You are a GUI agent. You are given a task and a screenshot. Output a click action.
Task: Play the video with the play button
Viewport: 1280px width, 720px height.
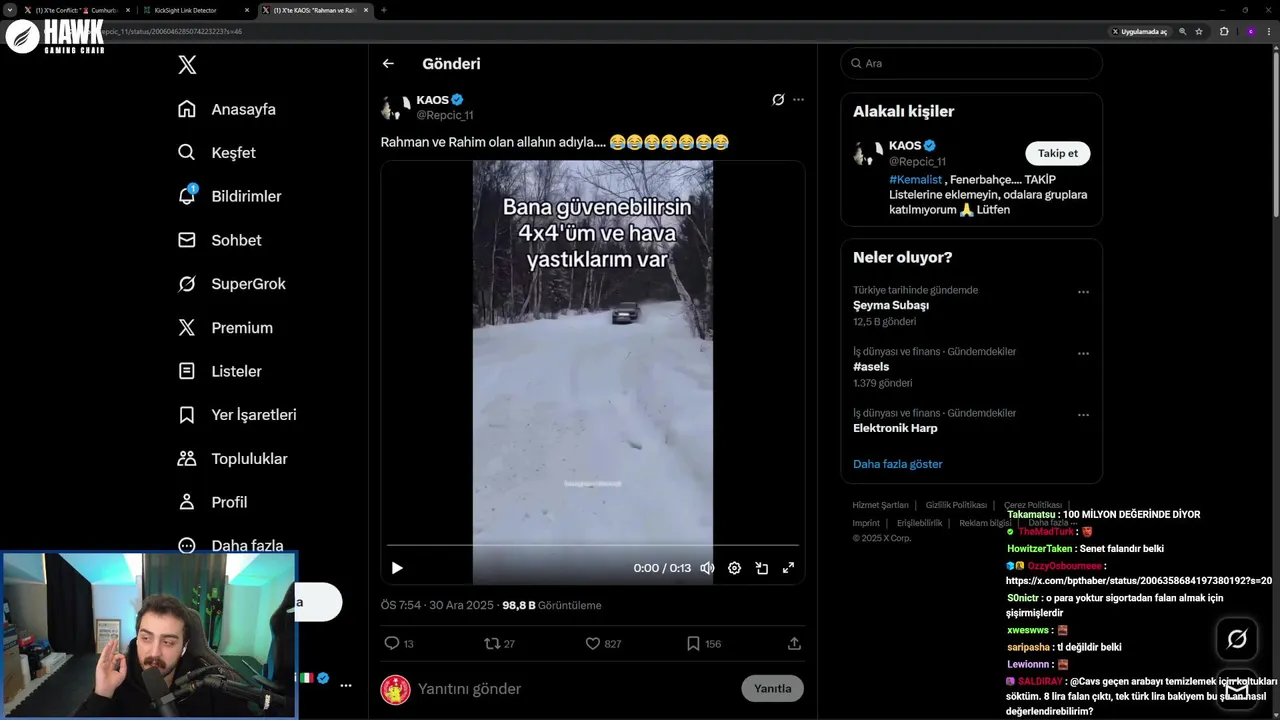tap(397, 568)
